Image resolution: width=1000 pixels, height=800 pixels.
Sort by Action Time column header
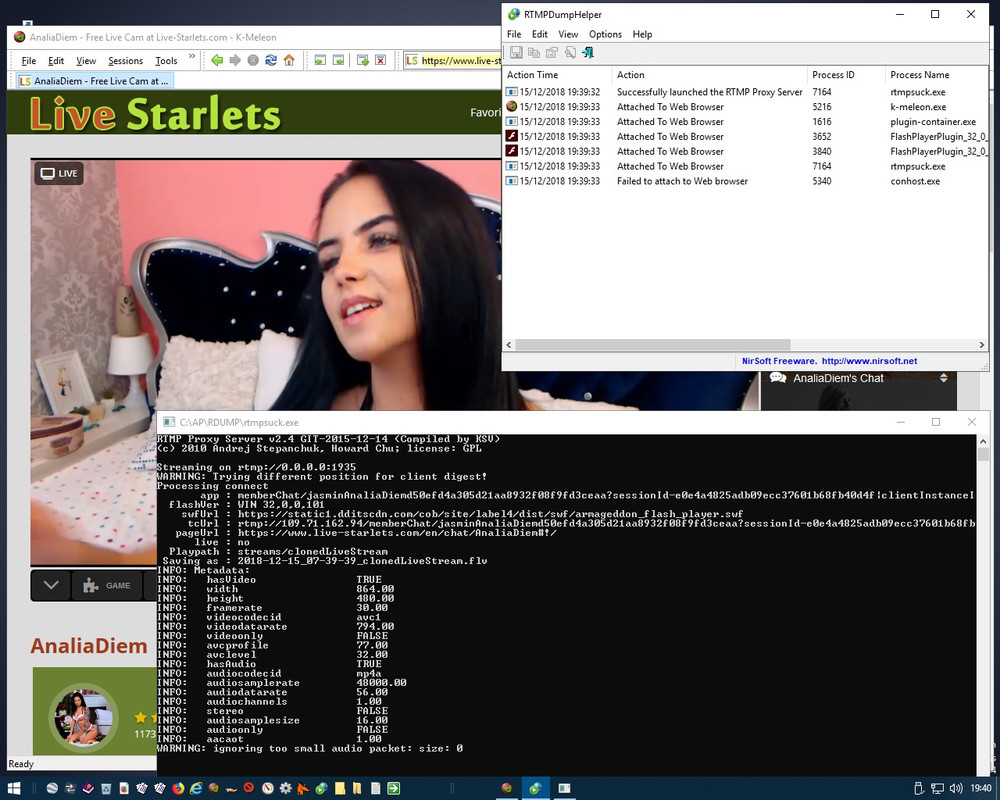click(x=557, y=75)
